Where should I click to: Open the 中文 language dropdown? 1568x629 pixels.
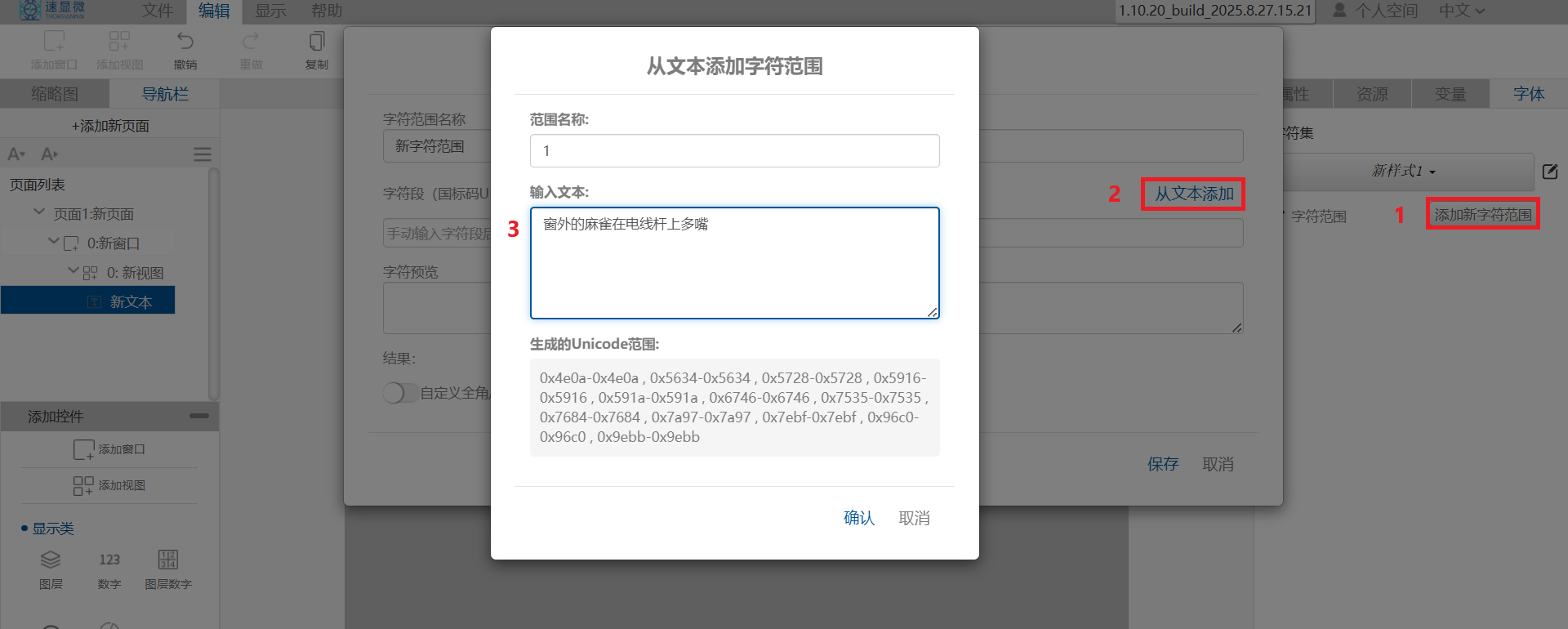coord(1461,11)
